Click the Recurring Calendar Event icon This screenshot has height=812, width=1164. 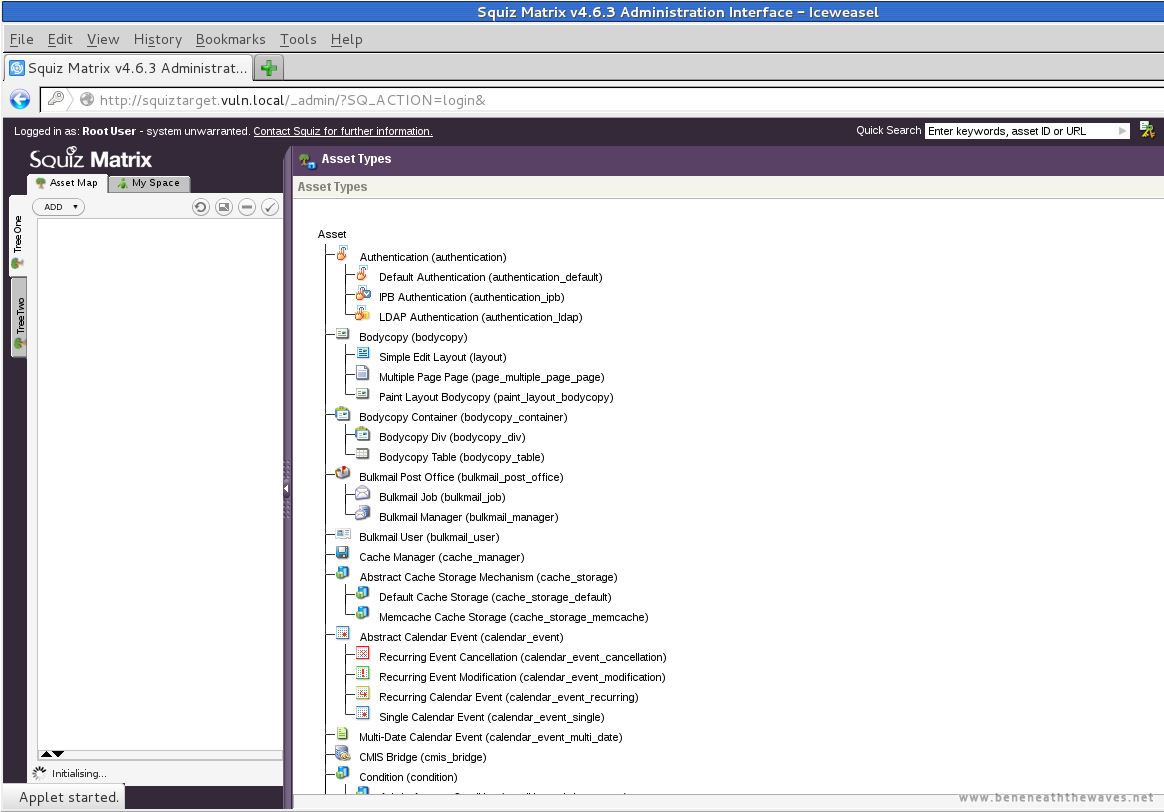pos(362,693)
